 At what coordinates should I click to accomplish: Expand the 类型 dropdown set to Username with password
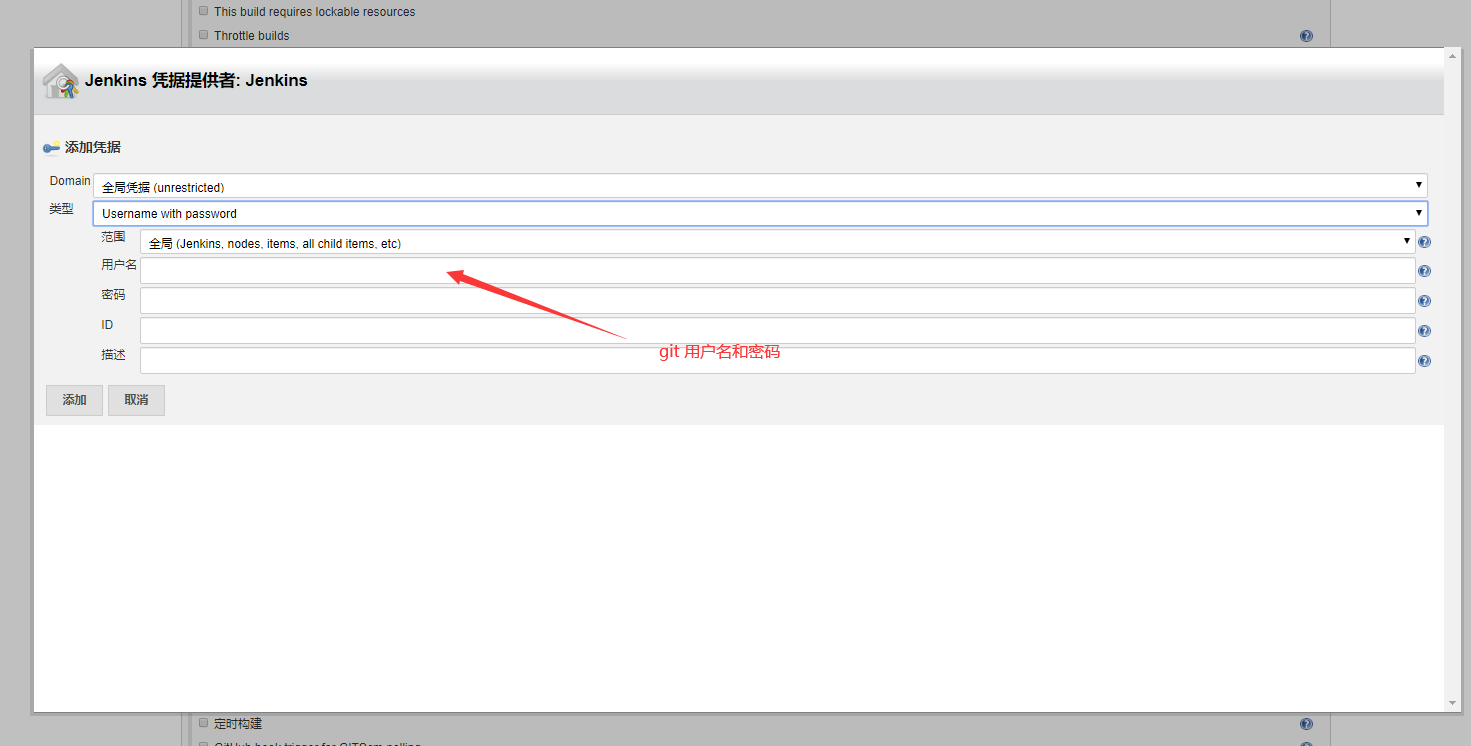pos(760,213)
